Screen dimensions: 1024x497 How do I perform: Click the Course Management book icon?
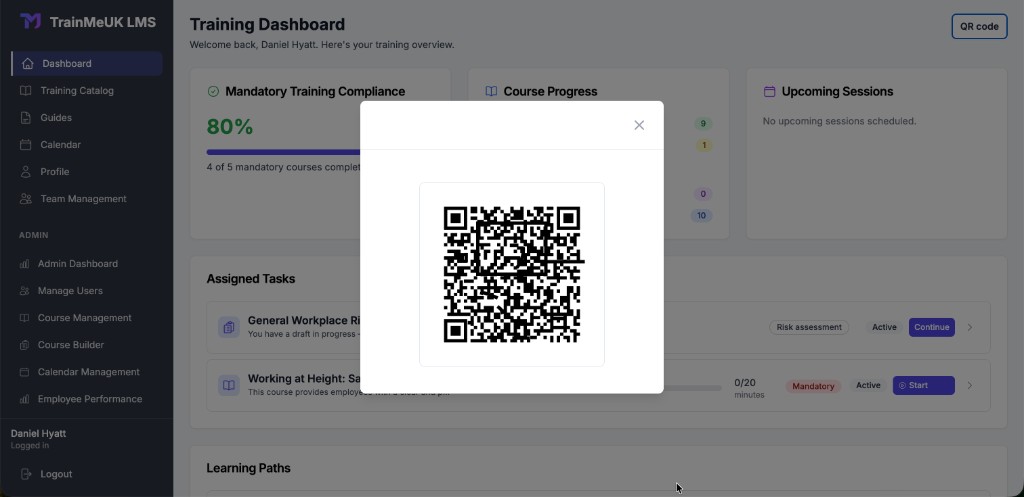pyautogui.click(x=24, y=318)
